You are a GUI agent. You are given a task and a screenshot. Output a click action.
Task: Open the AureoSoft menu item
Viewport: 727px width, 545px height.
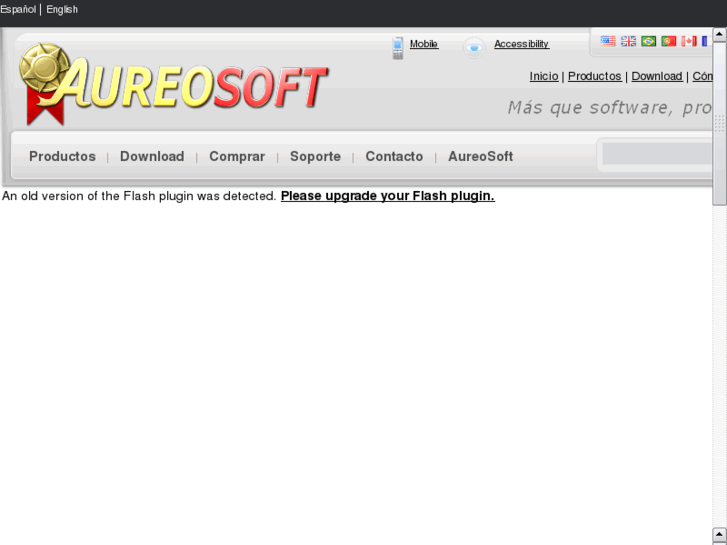point(480,156)
